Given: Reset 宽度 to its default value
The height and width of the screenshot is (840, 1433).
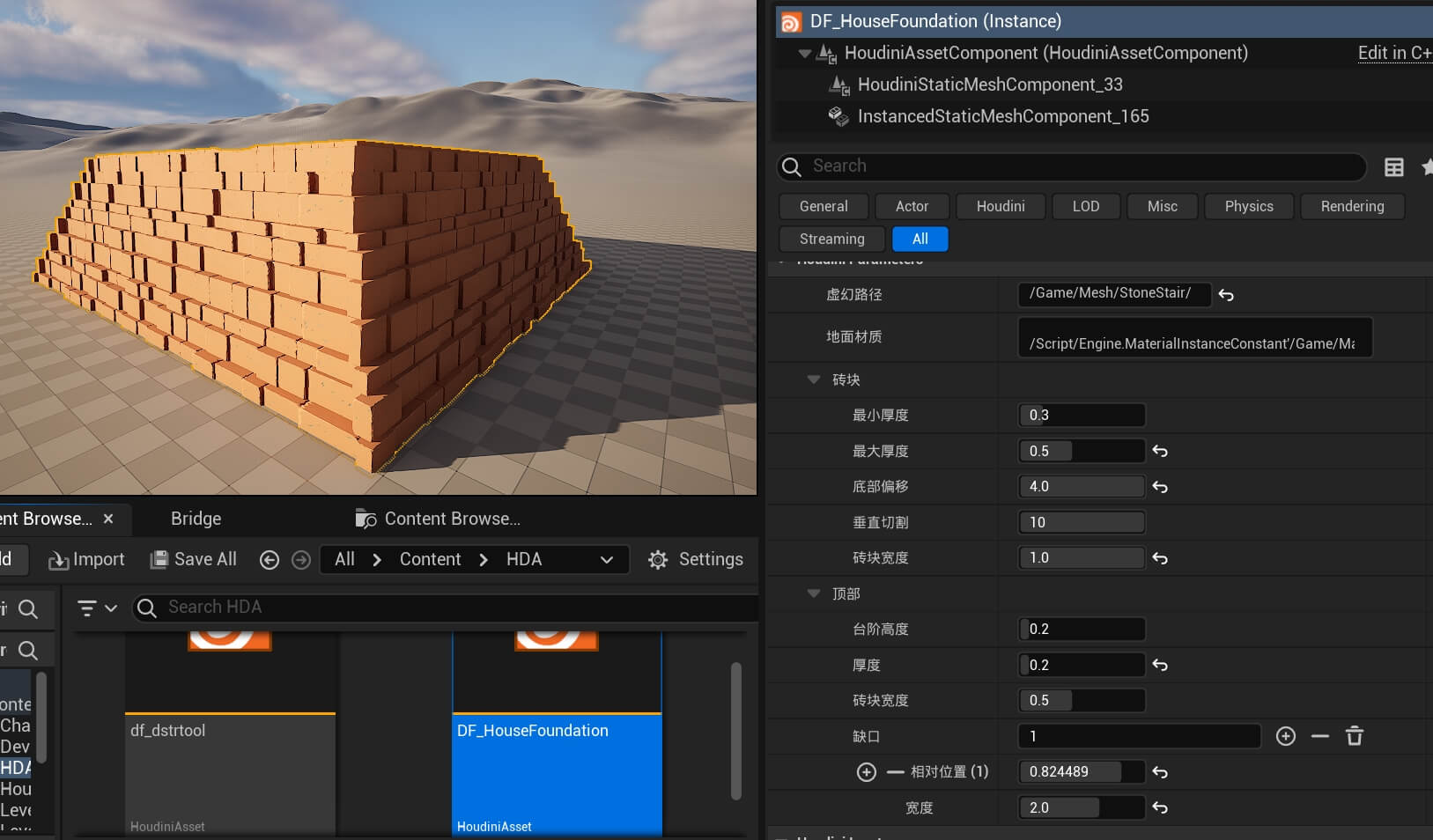Looking at the screenshot, I should pos(1160,808).
